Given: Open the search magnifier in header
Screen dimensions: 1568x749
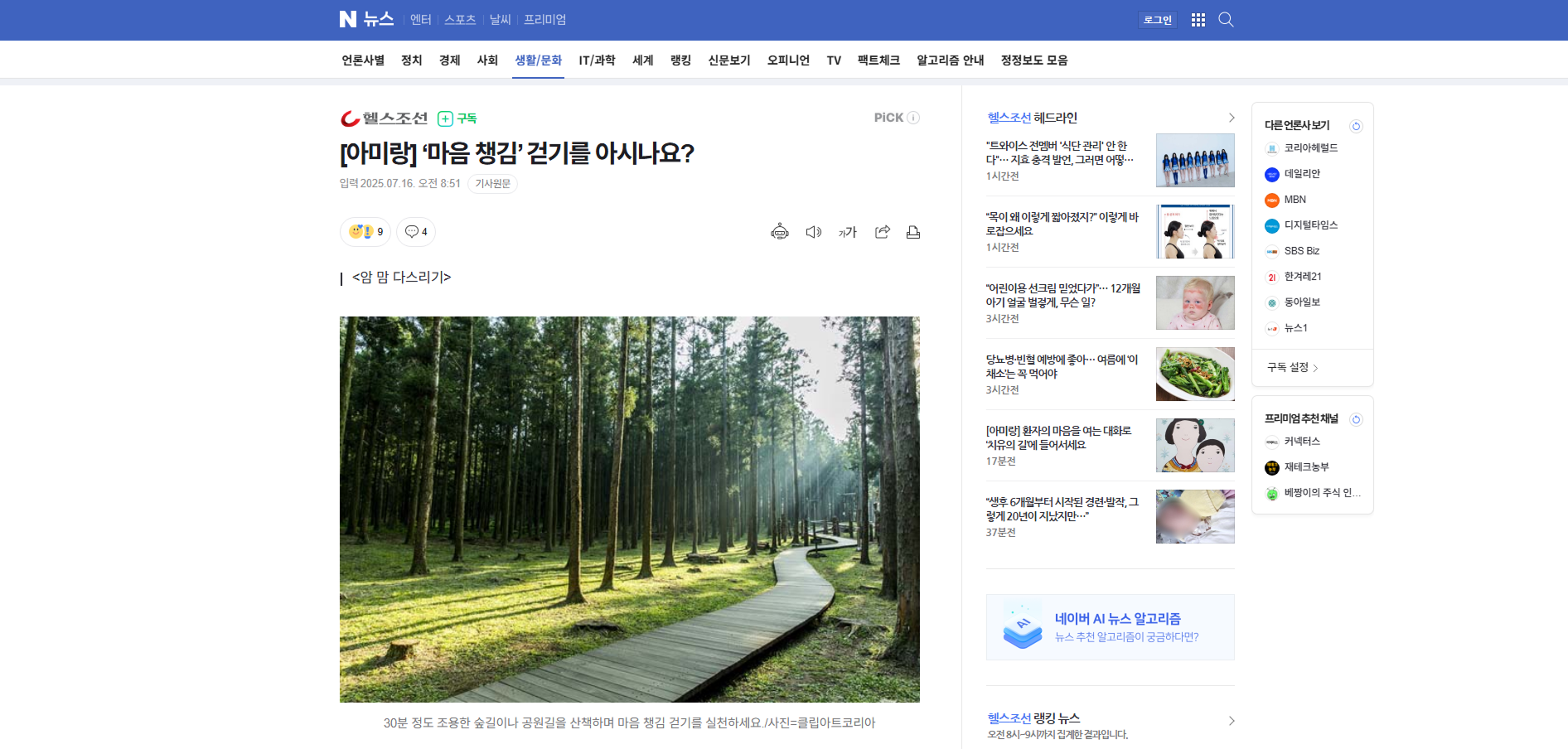Looking at the screenshot, I should pyautogui.click(x=1226, y=20).
